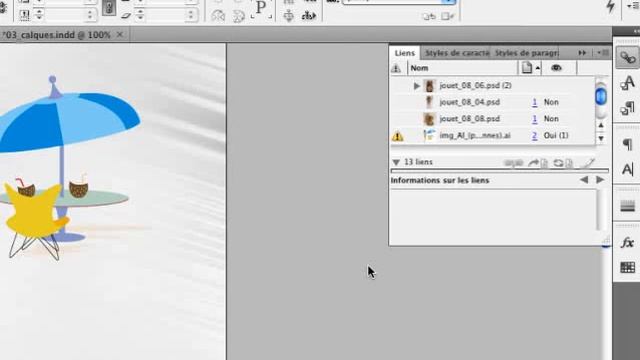Click the shear angle stepper arrows

[x=140, y=15]
